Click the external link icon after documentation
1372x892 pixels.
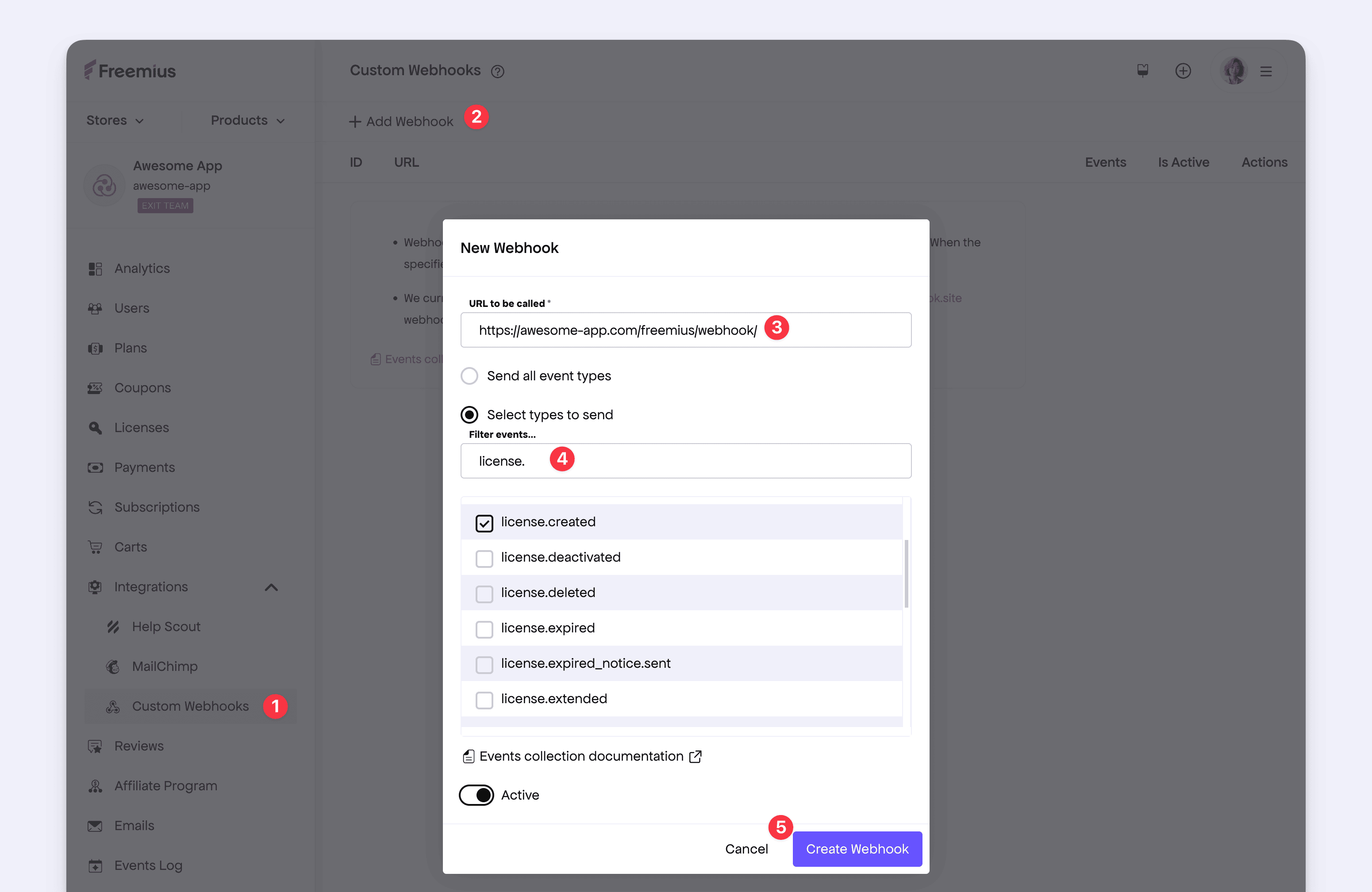click(x=696, y=757)
